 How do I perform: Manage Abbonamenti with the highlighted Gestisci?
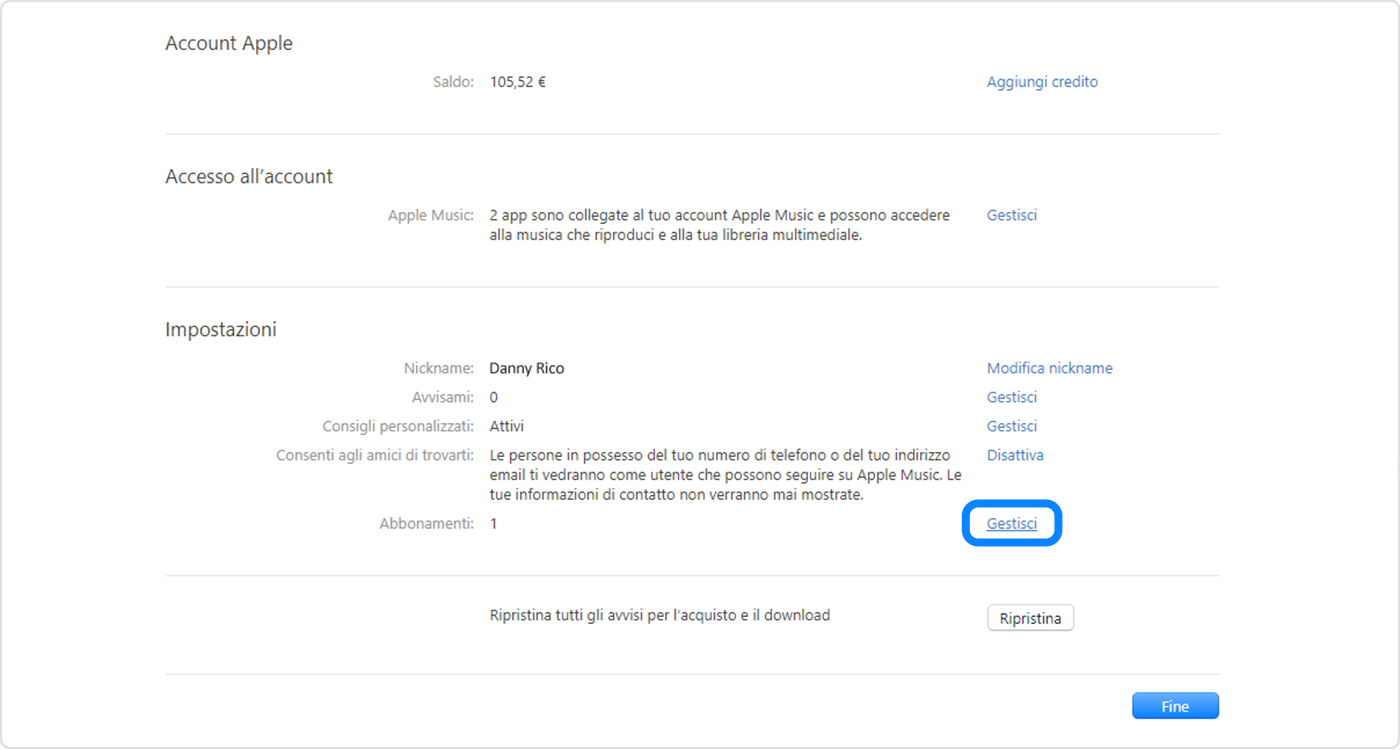(x=1011, y=522)
